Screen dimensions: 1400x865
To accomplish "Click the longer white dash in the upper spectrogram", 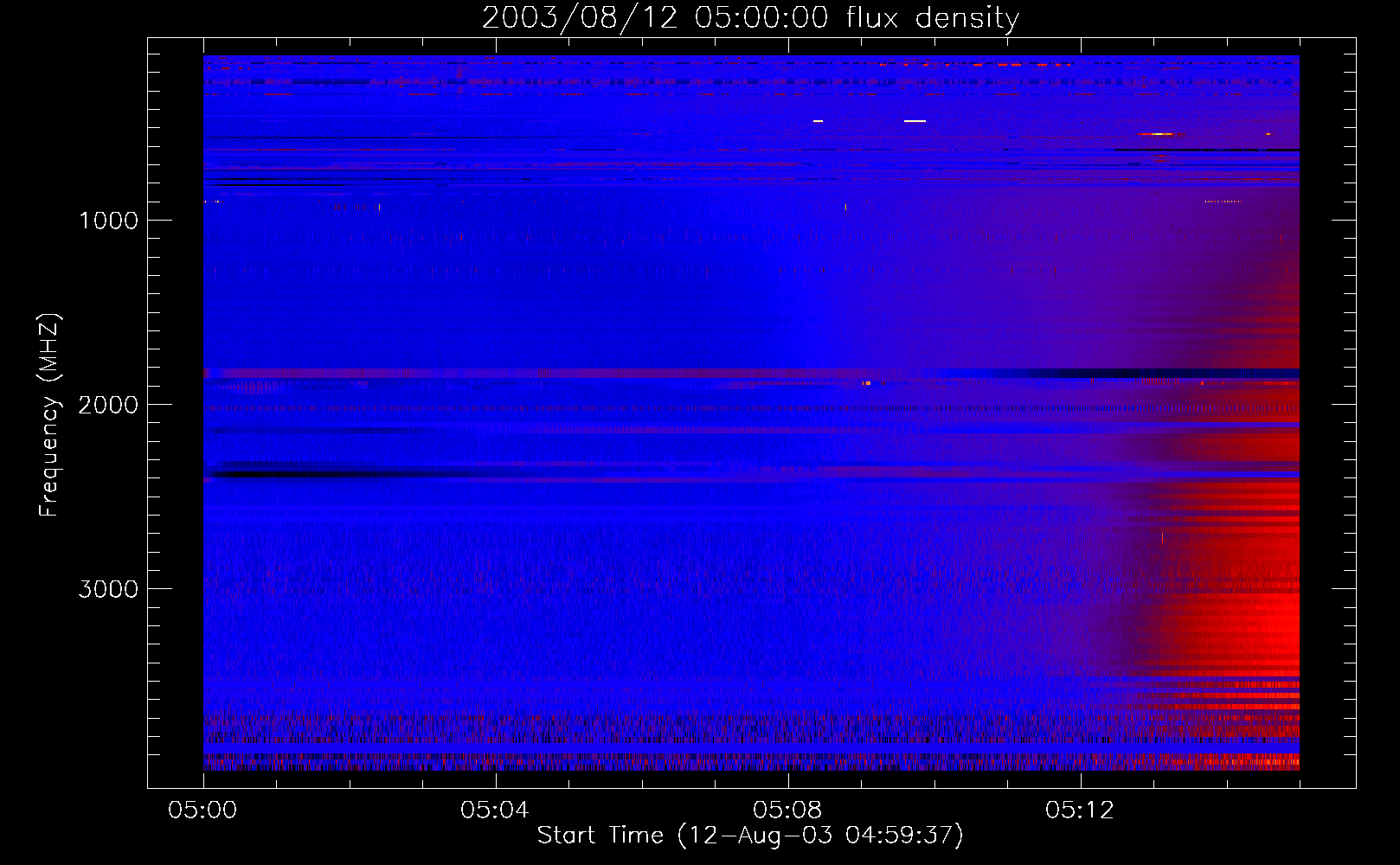I will (915, 121).
